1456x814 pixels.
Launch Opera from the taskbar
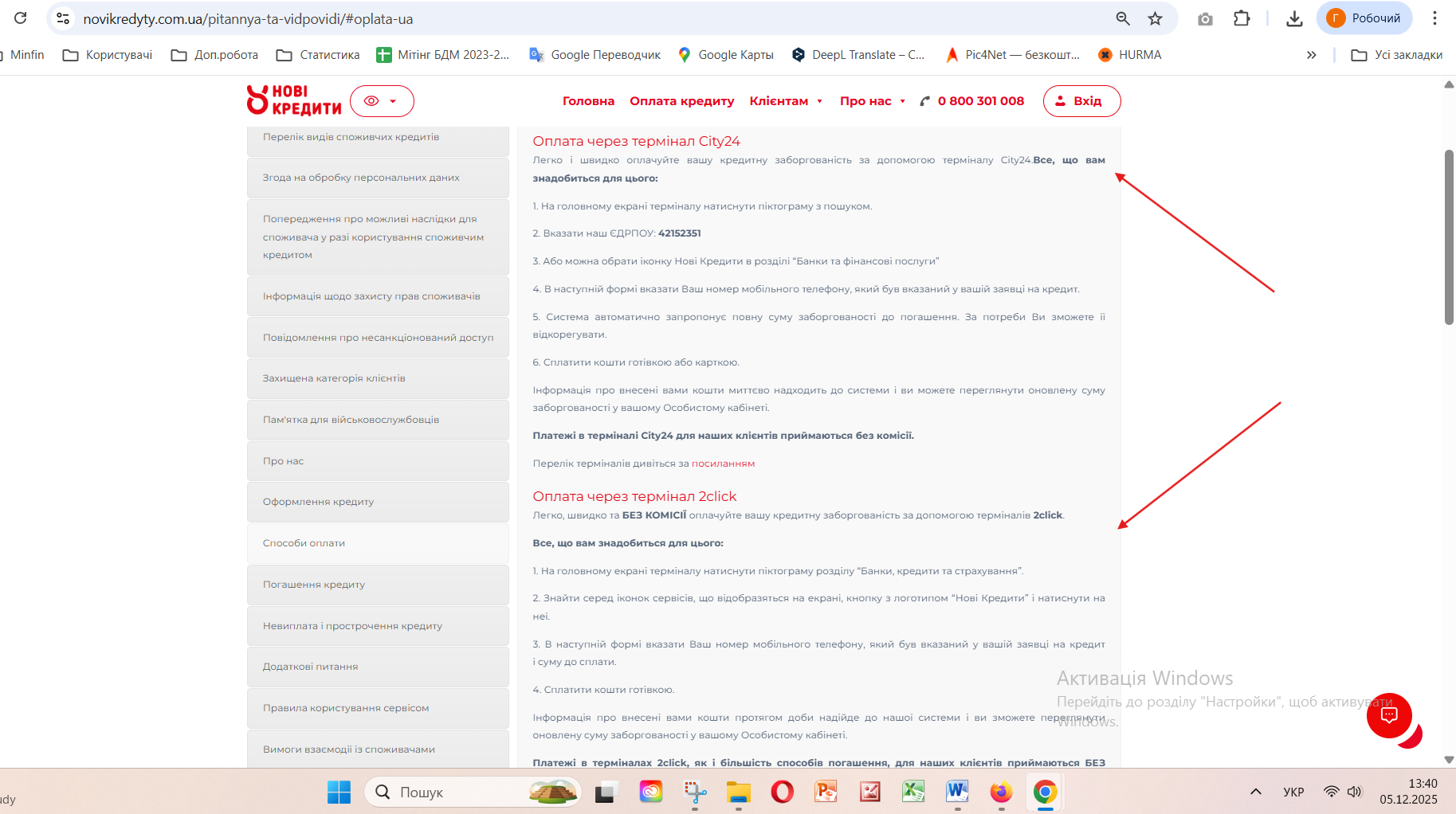[782, 792]
